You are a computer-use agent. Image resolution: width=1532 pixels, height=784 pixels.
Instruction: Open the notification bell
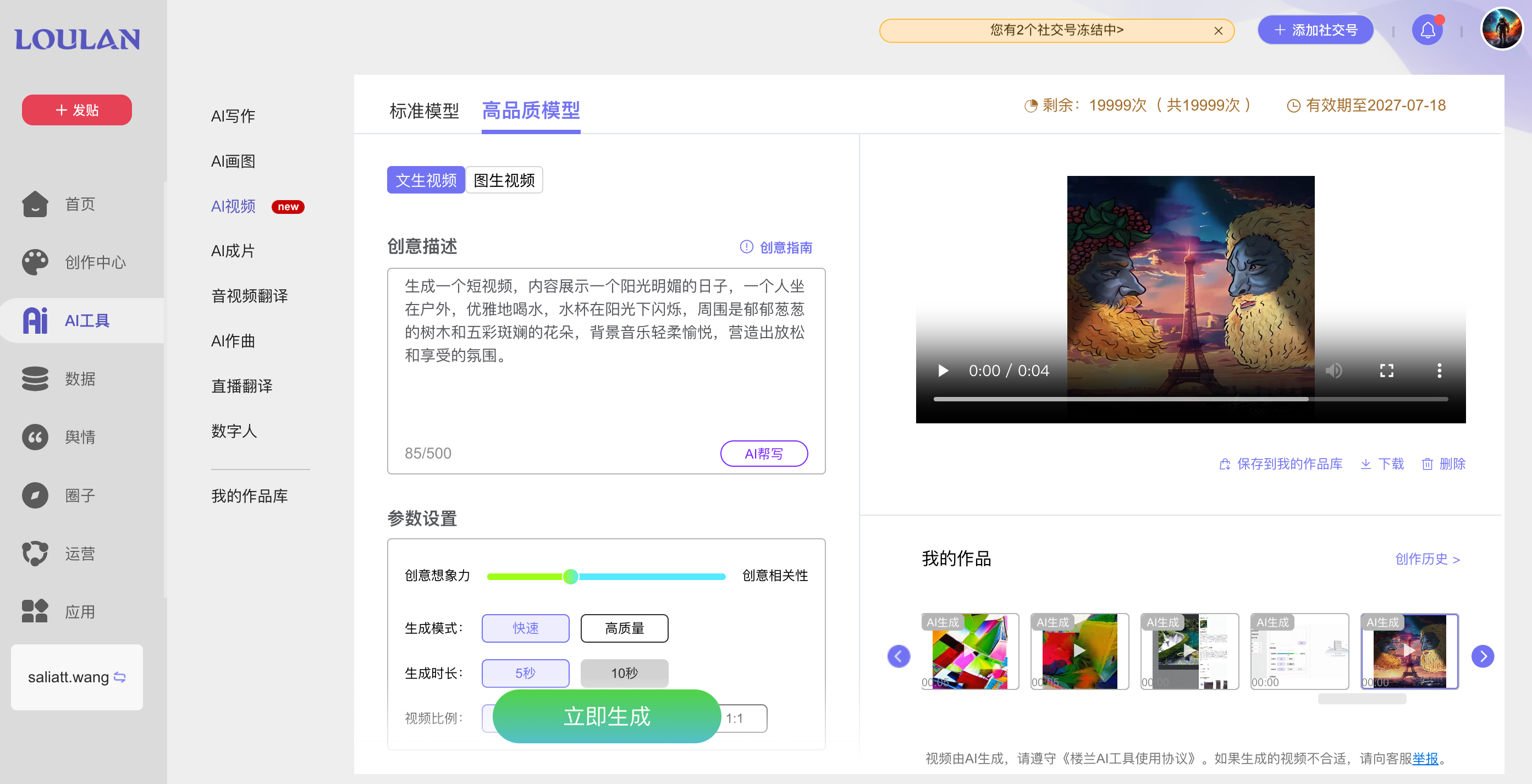(x=1428, y=30)
